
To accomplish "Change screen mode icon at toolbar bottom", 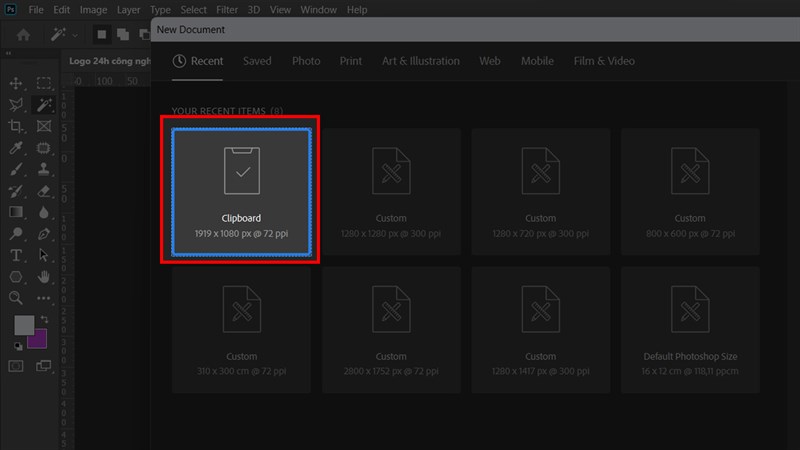I will 43,366.
